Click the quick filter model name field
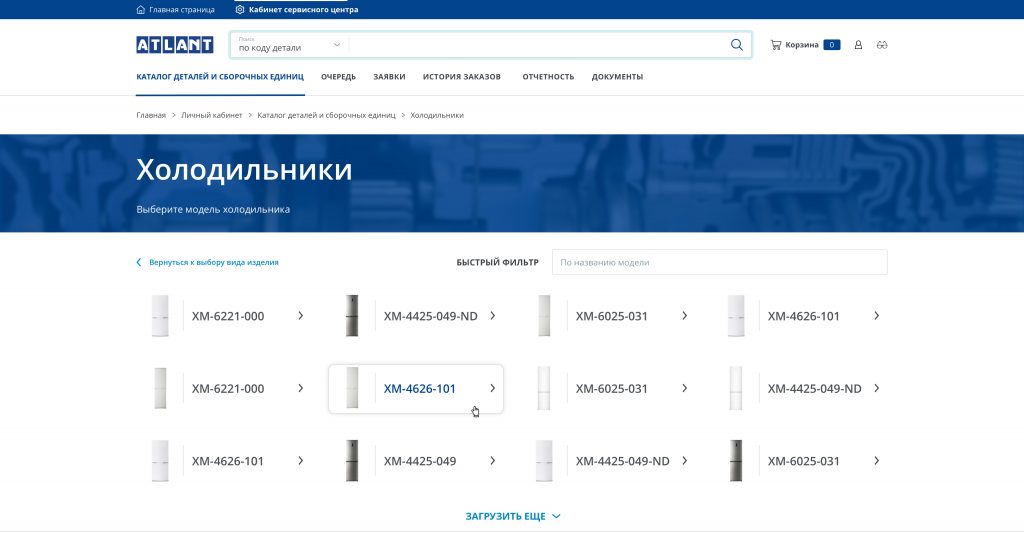The height and width of the screenshot is (533, 1024). 719,262
